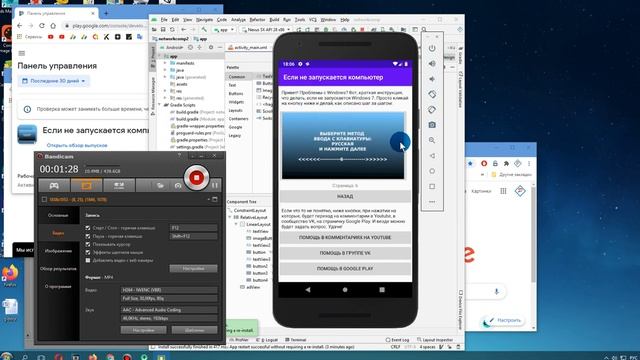Click the emulator volume up icon

(432, 64)
